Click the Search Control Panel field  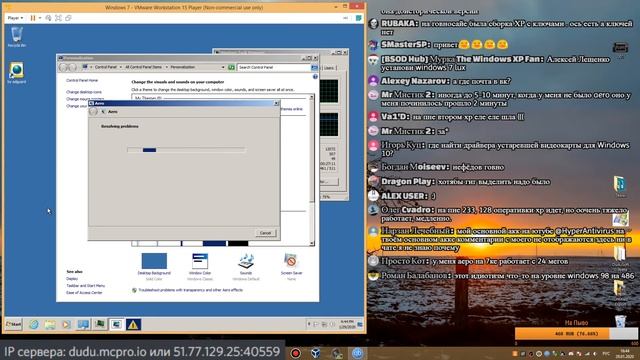[273, 67]
